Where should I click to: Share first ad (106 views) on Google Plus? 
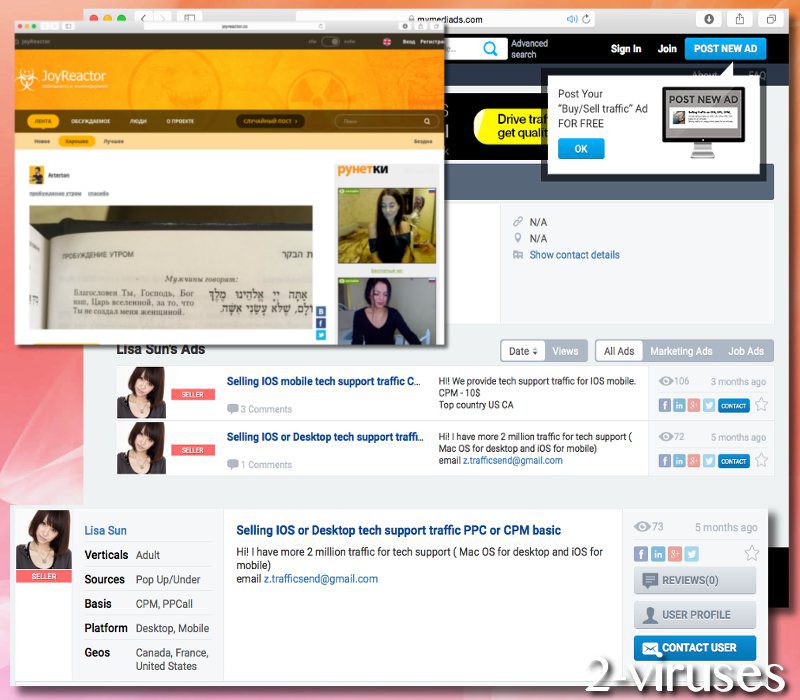click(693, 405)
